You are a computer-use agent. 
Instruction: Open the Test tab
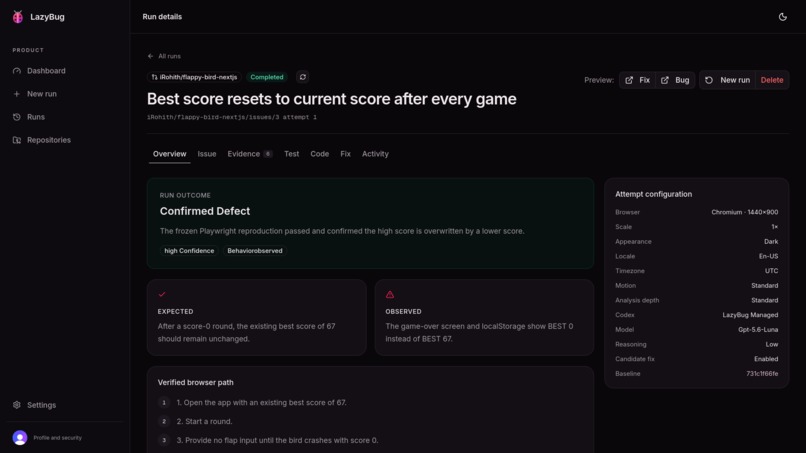pos(291,154)
